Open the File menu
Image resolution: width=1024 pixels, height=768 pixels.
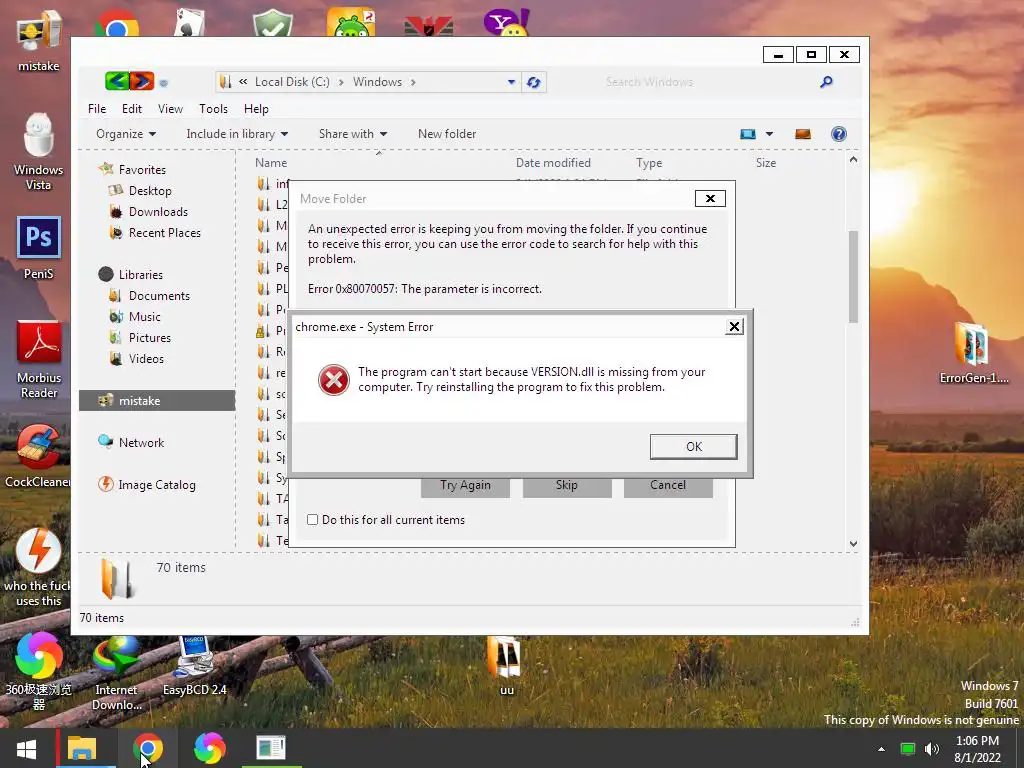(97, 109)
